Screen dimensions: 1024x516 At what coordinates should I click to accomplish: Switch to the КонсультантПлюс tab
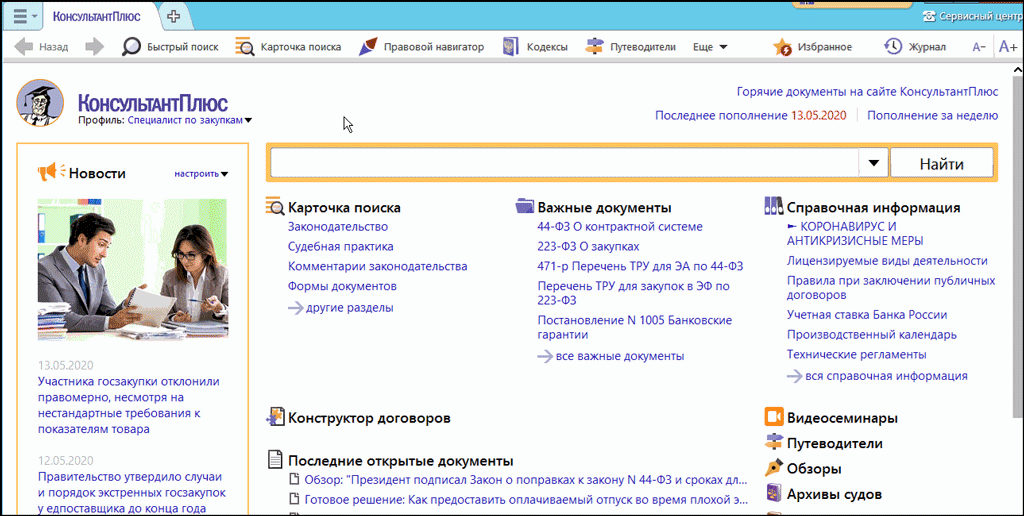(95, 17)
